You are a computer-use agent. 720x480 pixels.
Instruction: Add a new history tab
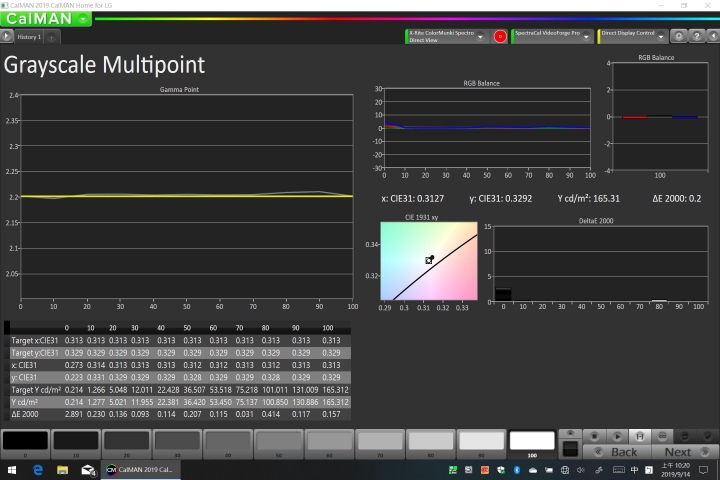coord(52,37)
